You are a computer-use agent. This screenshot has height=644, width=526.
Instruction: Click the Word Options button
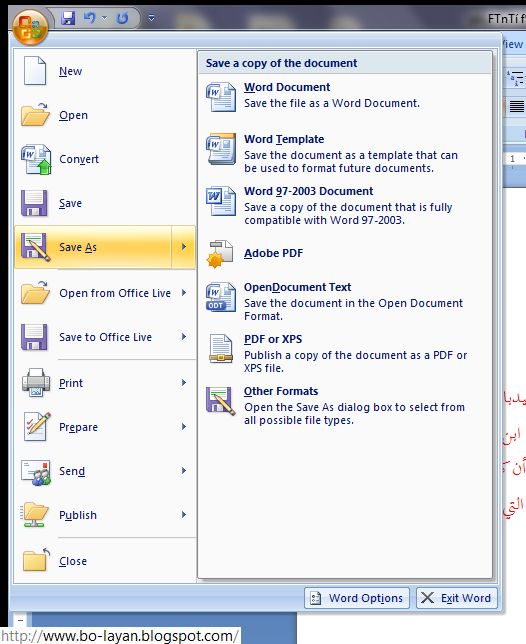[x=357, y=598]
